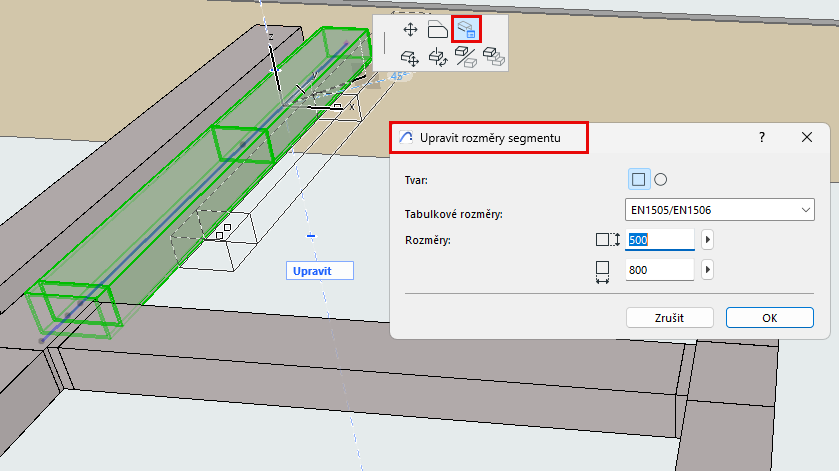This screenshot has height=471, width=839.
Task: Select circular shape option for Tvar
Action: coord(661,180)
